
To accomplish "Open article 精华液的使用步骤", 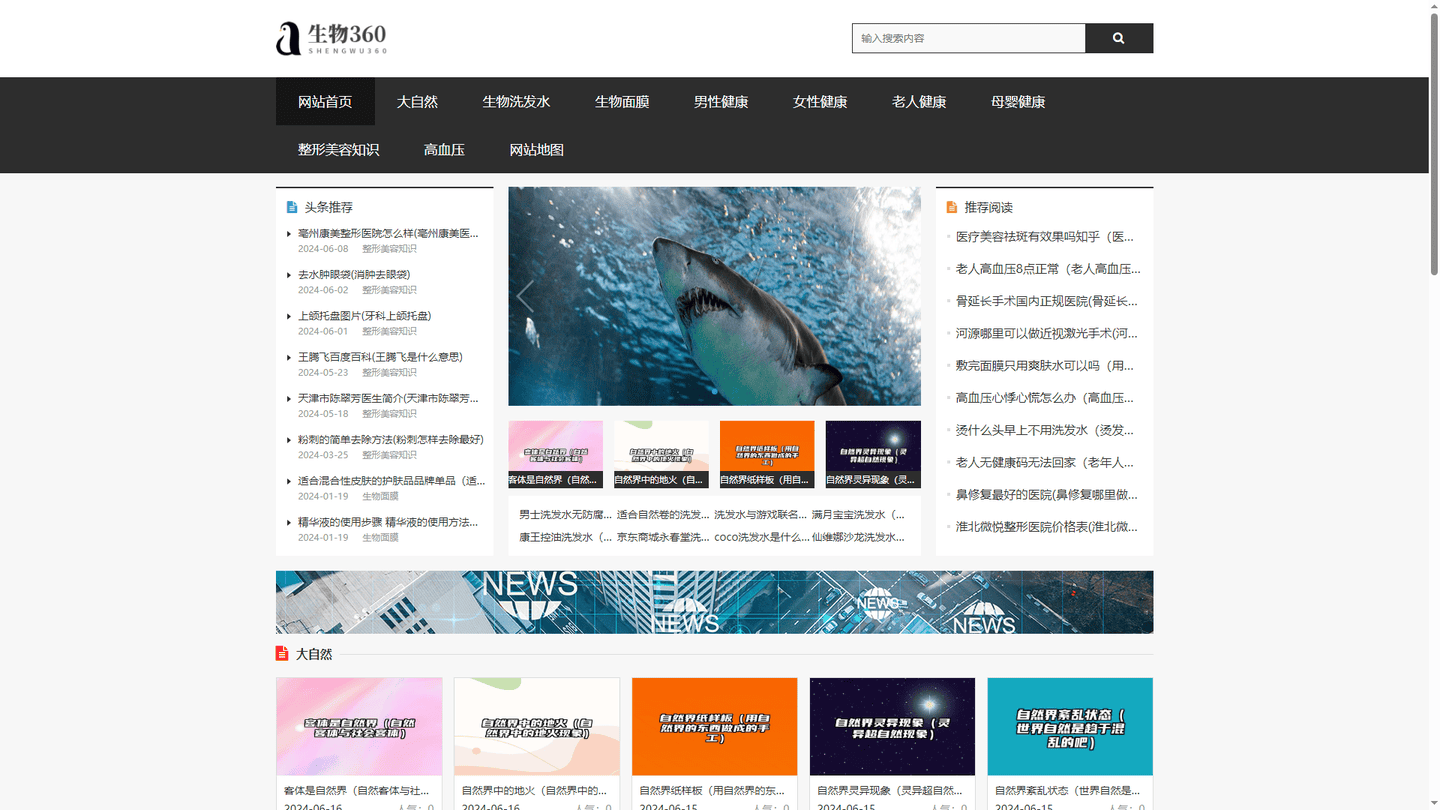I will coord(388,521).
